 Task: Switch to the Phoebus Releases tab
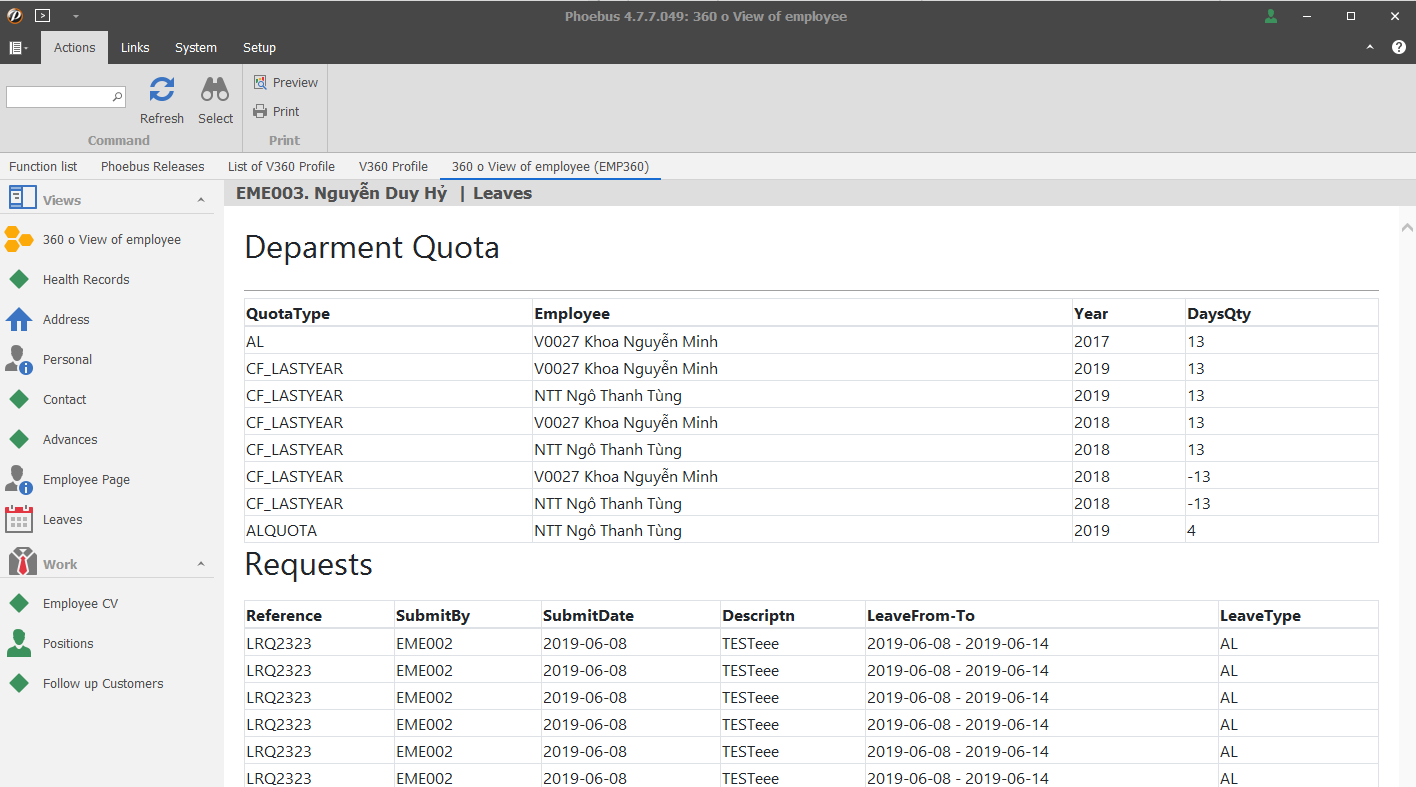(153, 167)
